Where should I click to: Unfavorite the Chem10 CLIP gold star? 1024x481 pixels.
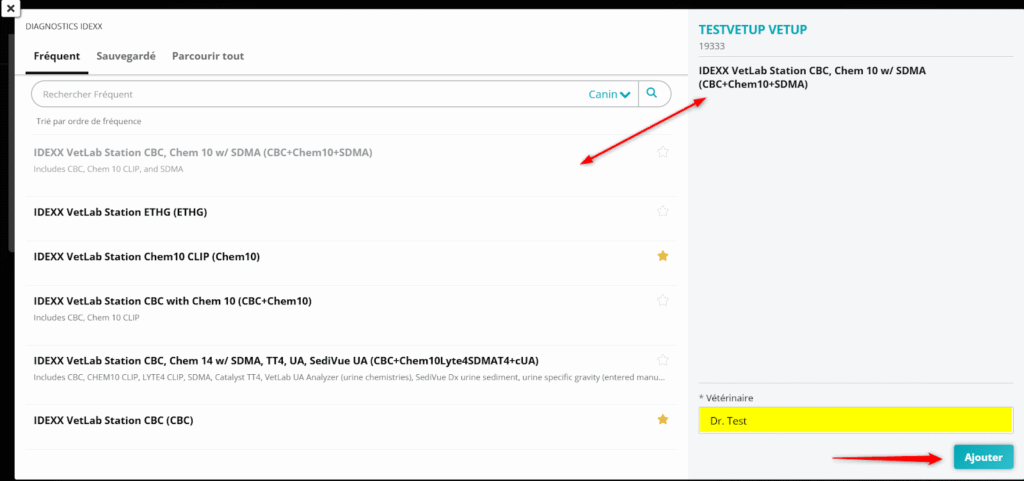click(662, 256)
